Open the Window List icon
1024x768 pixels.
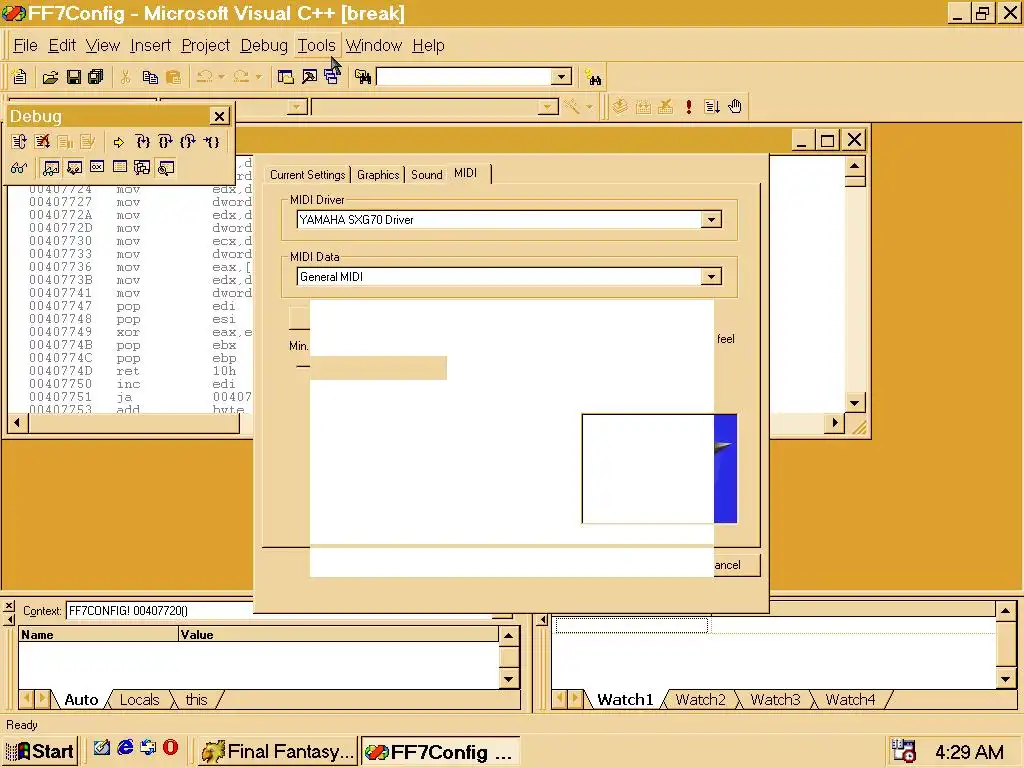(332, 77)
